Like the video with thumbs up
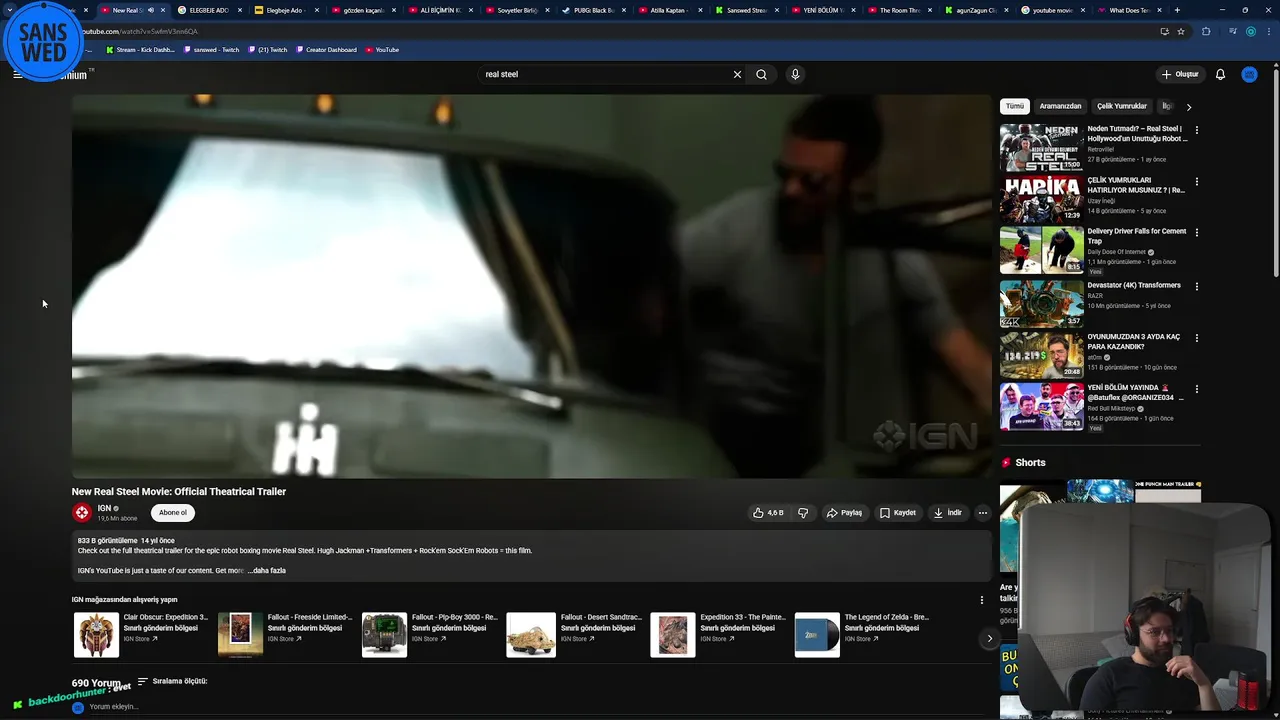The height and width of the screenshot is (720, 1280). [768, 513]
